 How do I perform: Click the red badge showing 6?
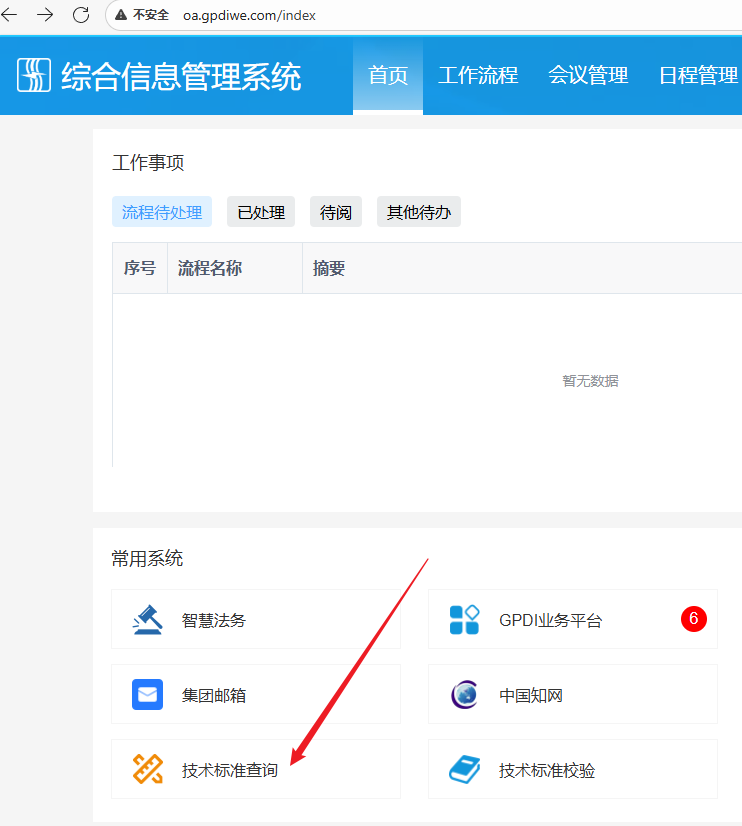(x=694, y=619)
